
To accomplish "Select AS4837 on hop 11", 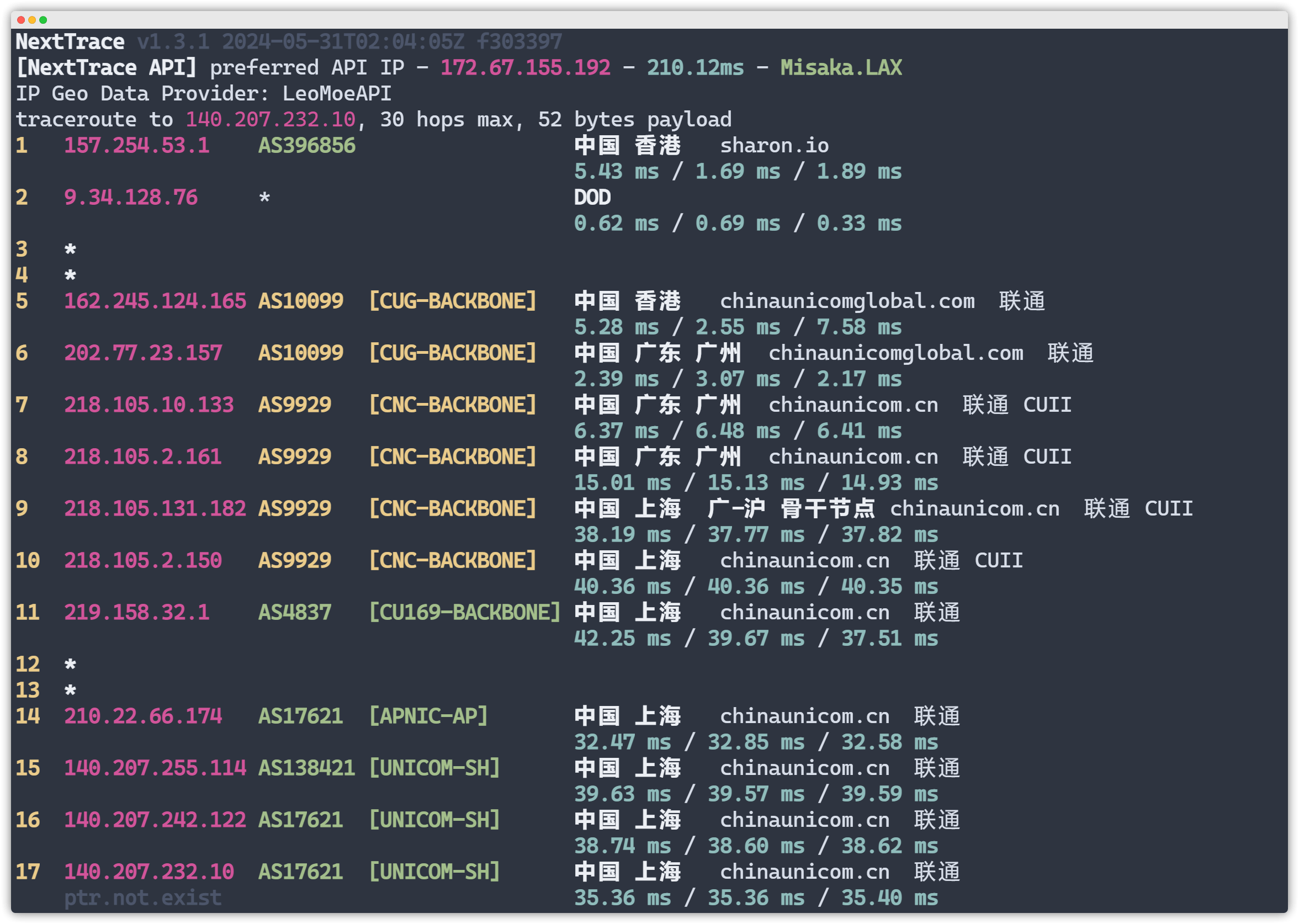I will [295, 612].
